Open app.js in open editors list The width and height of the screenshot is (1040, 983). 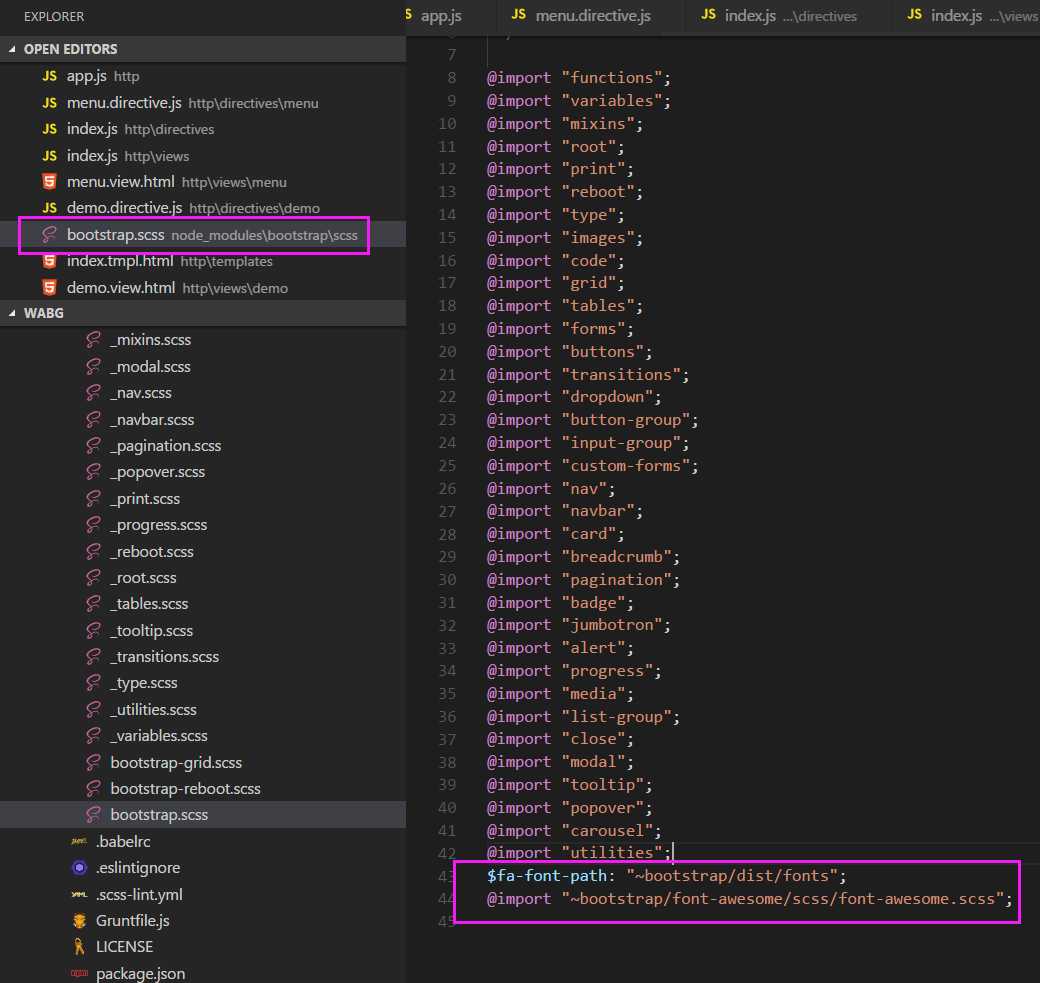[x=203, y=76]
